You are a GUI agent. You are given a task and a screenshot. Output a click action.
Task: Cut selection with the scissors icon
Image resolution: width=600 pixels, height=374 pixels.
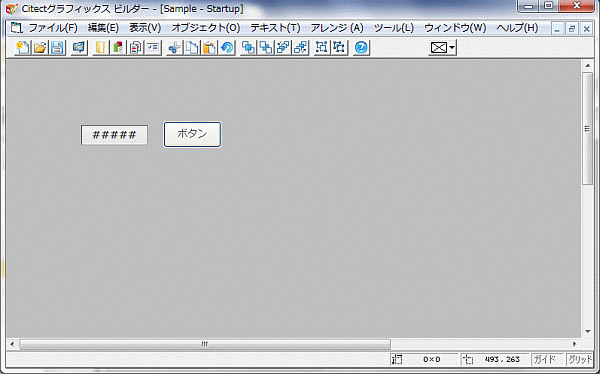point(174,48)
